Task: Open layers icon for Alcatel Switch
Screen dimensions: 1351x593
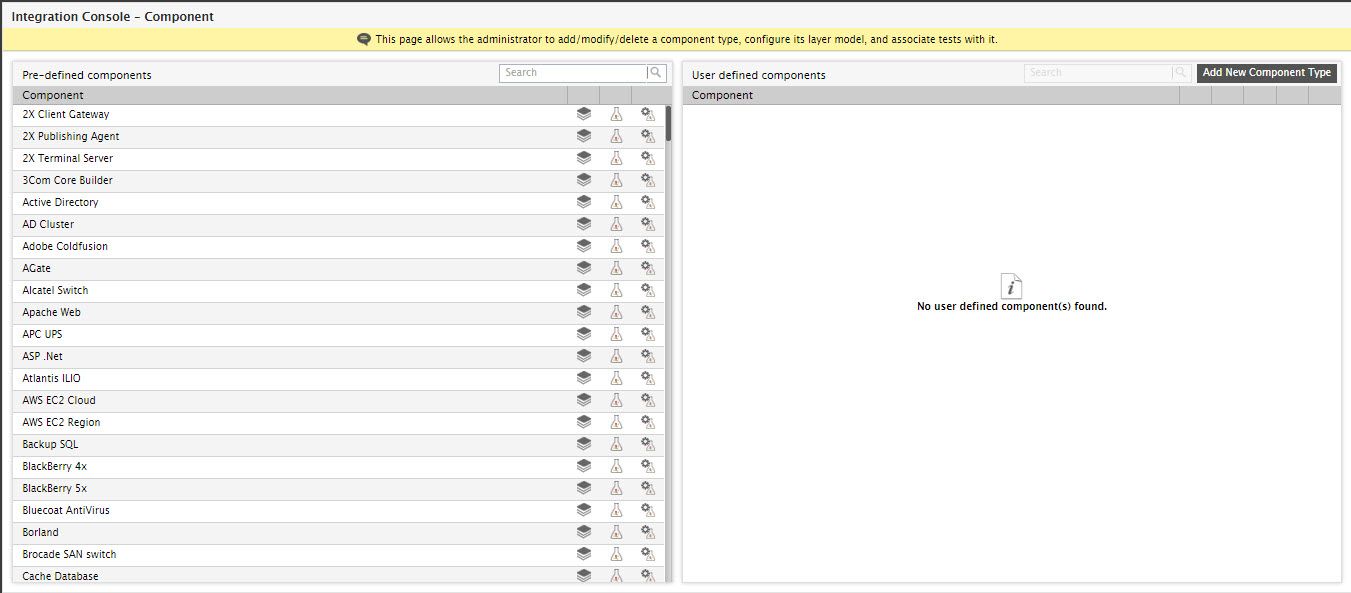Action: click(x=584, y=290)
